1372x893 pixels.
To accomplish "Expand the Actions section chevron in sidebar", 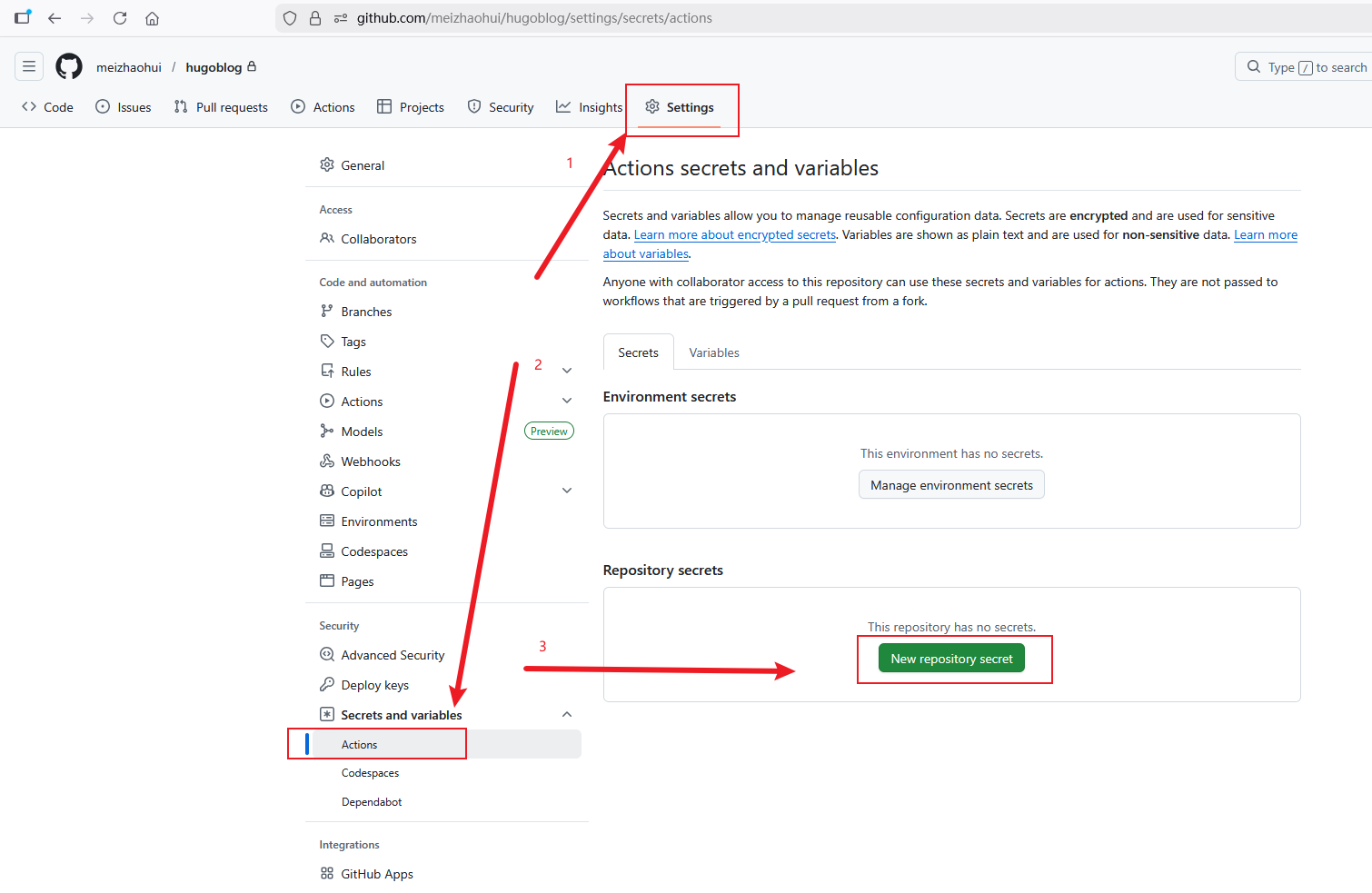I will [x=567, y=401].
